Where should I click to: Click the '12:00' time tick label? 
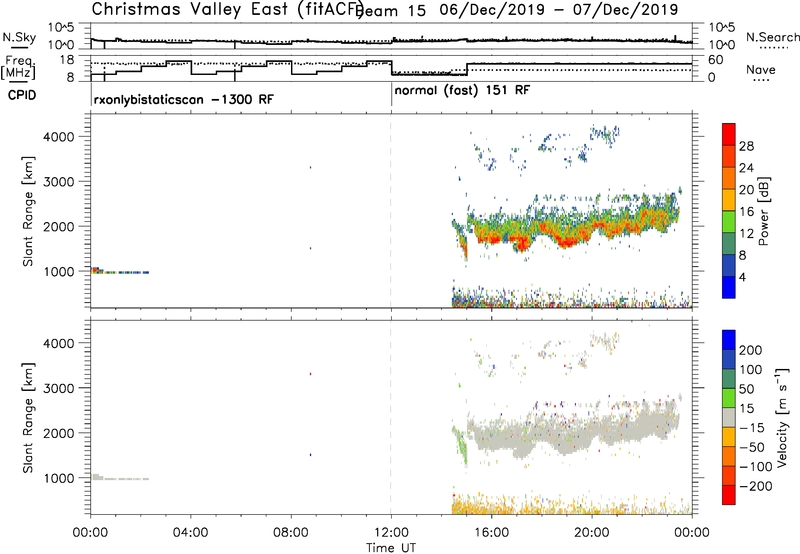pos(391,533)
